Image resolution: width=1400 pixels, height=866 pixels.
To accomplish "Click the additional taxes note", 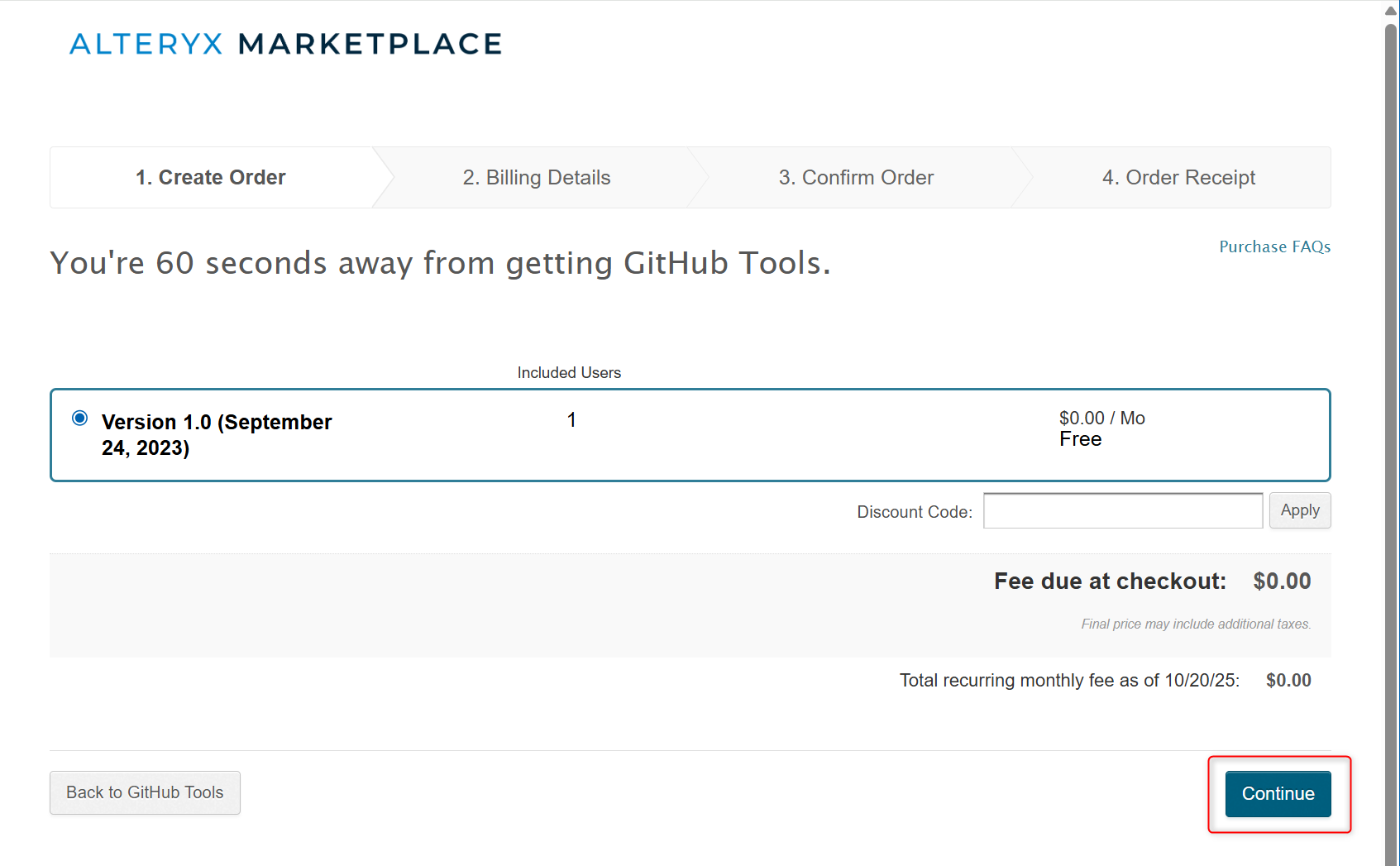I will (1196, 624).
